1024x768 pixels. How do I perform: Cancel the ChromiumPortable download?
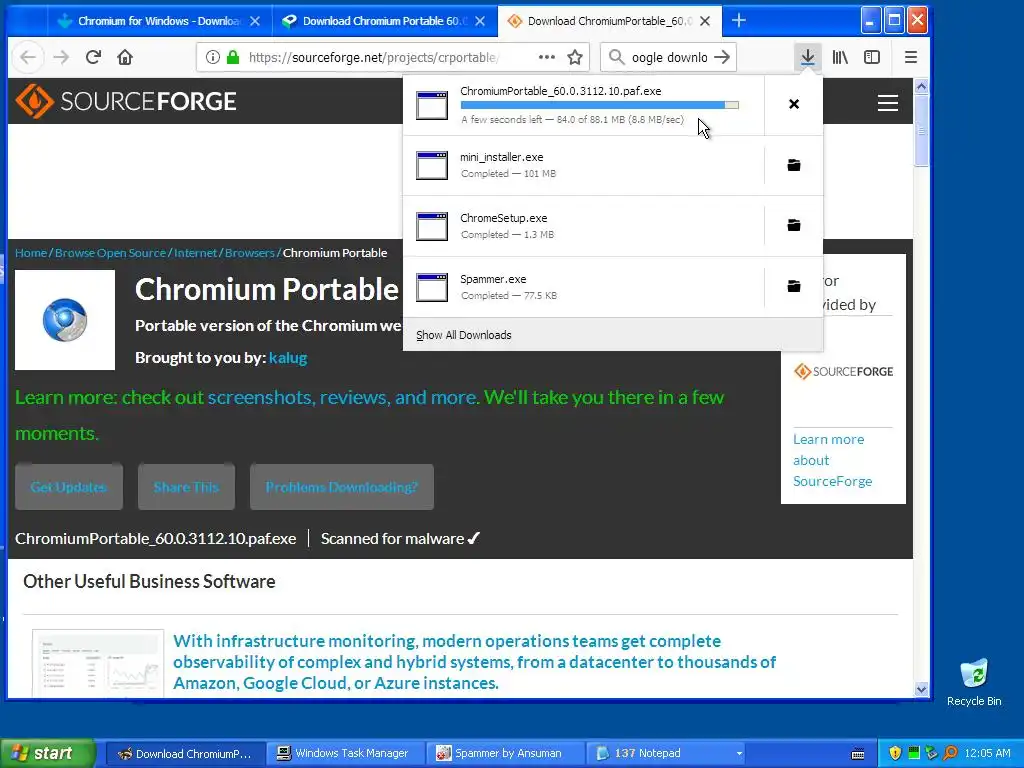(793, 104)
